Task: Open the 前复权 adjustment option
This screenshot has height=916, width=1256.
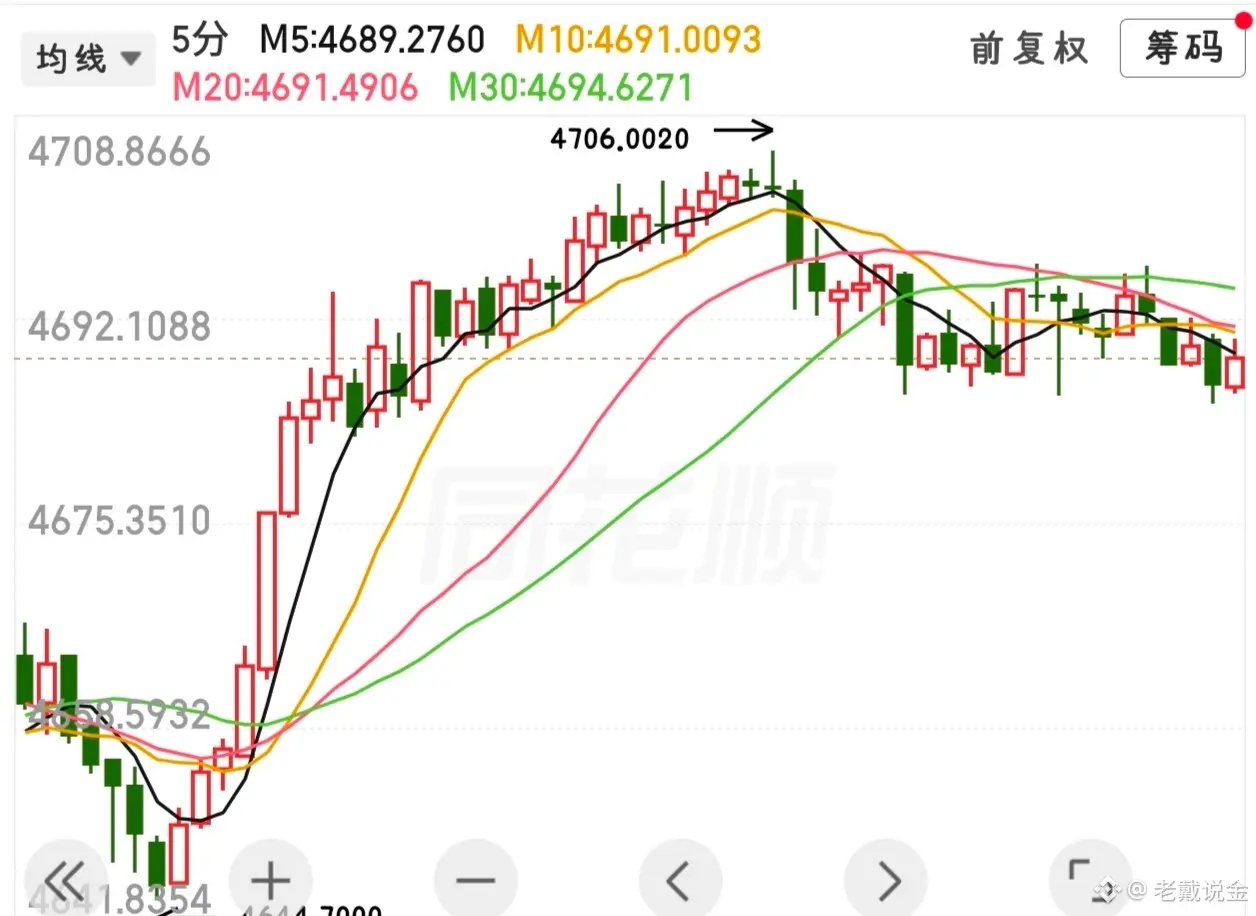Action: point(1029,49)
